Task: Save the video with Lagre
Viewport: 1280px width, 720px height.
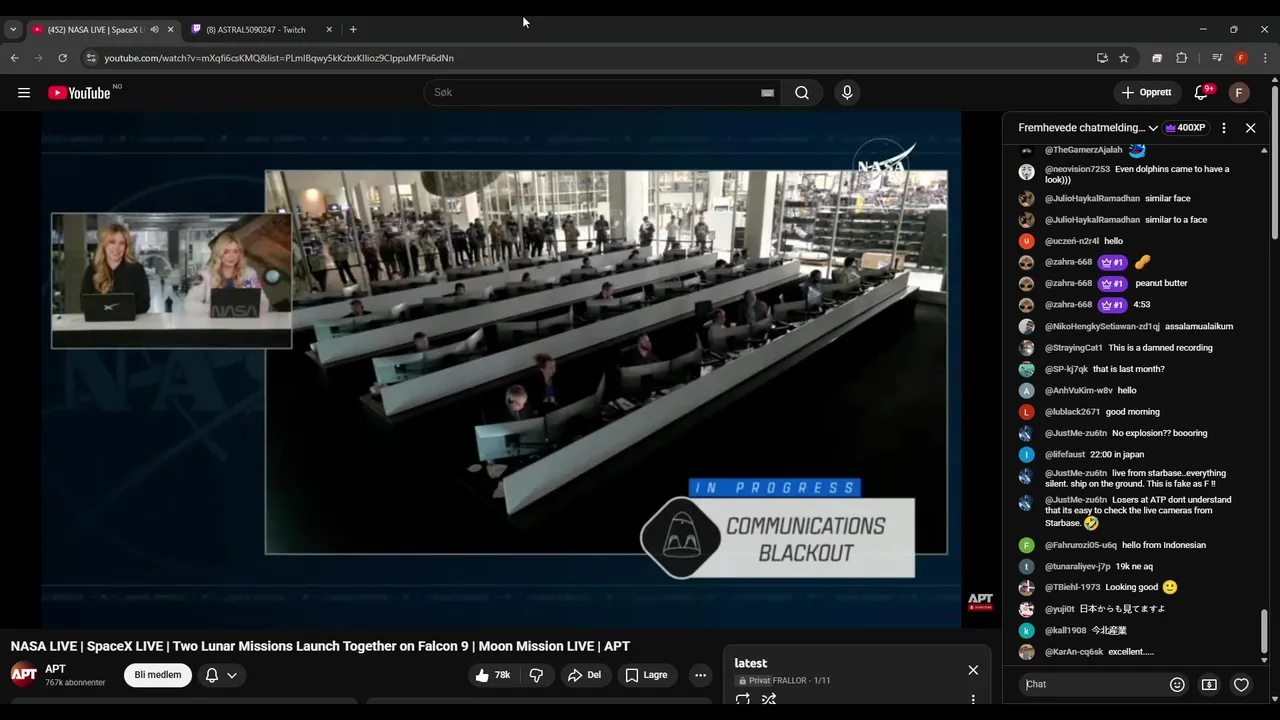Action: (647, 675)
